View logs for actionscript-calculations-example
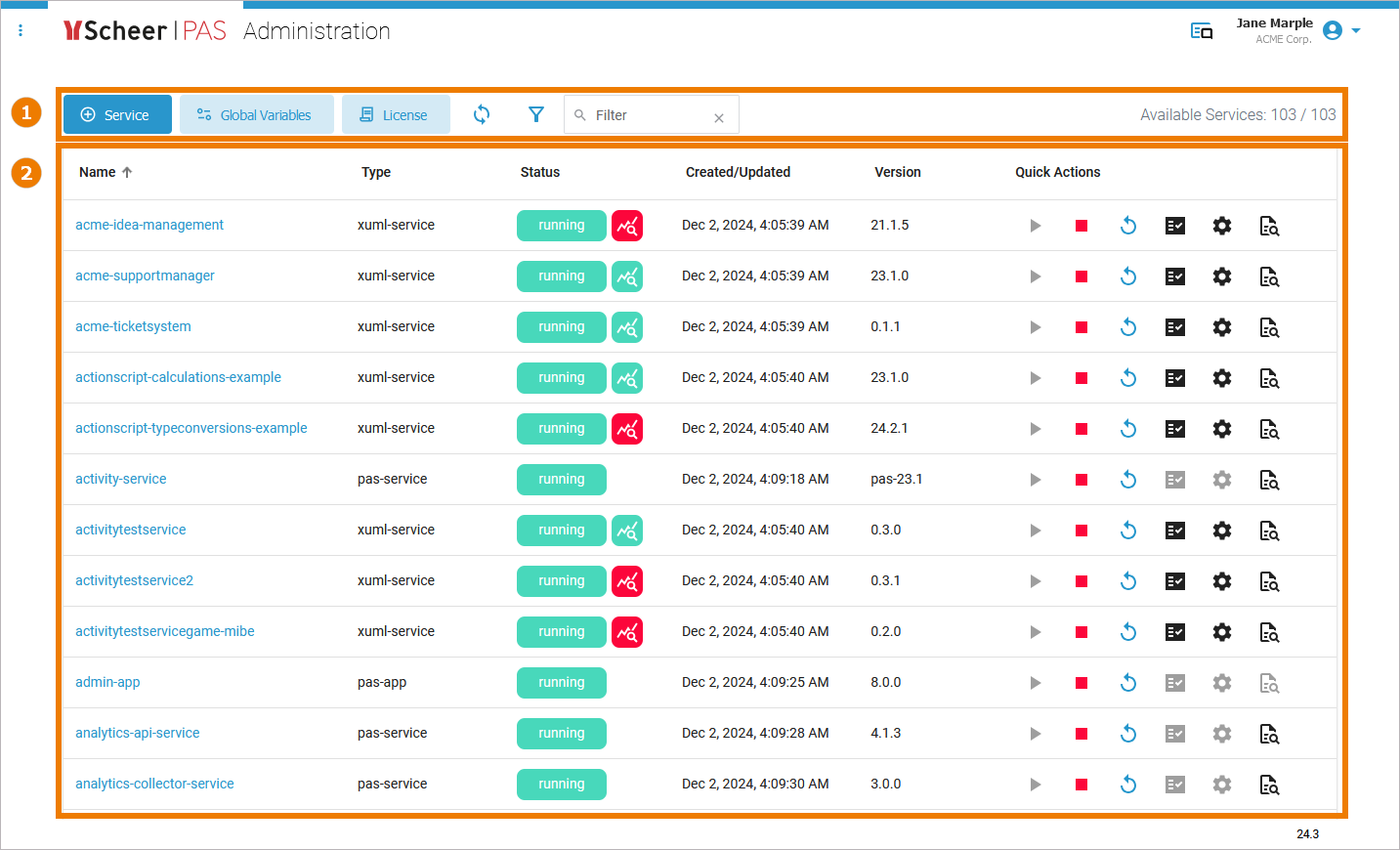 pyautogui.click(x=1269, y=378)
